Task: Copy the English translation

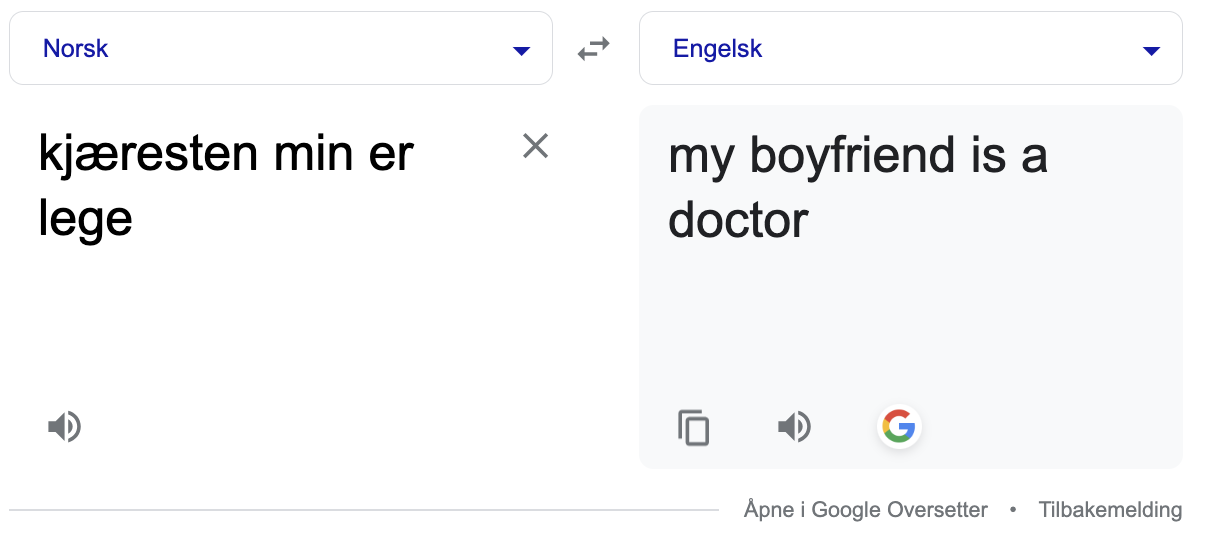Action: [693, 427]
